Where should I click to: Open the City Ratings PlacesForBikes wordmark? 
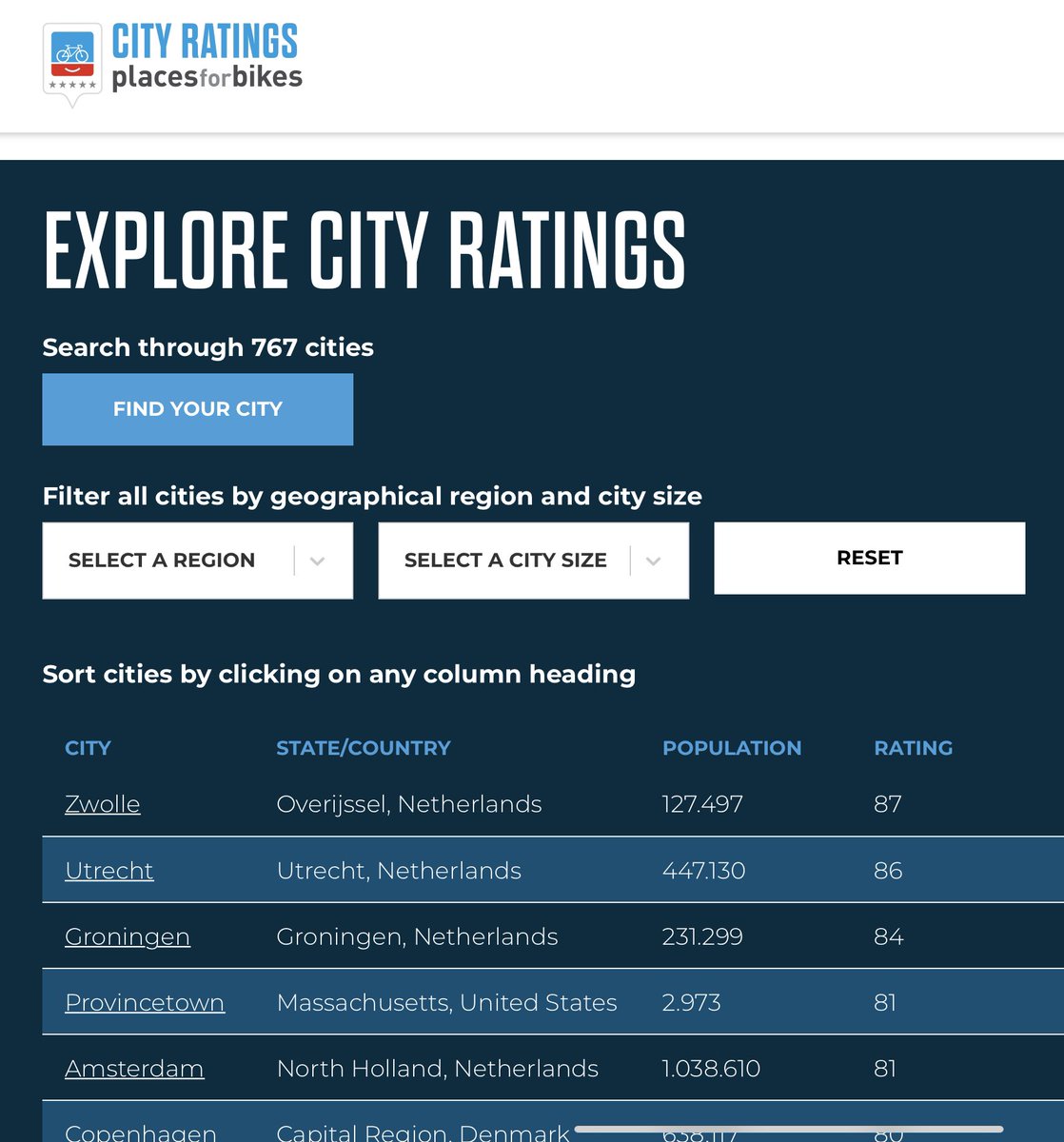point(207,57)
